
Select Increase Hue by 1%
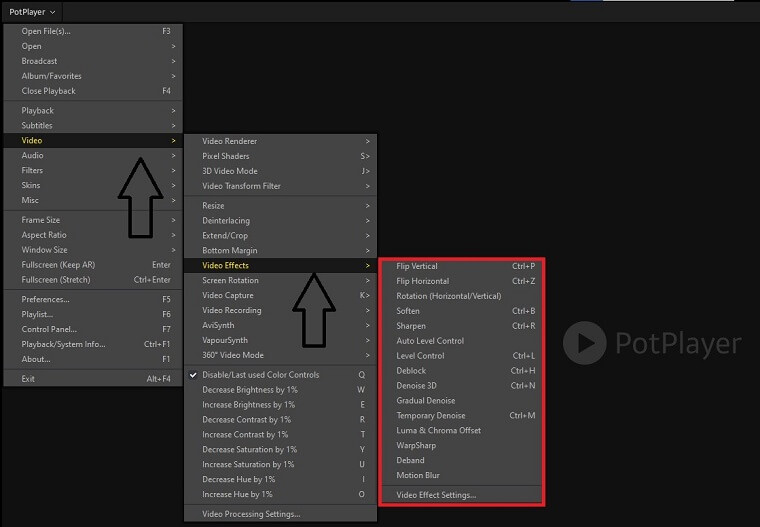click(x=280, y=495)
